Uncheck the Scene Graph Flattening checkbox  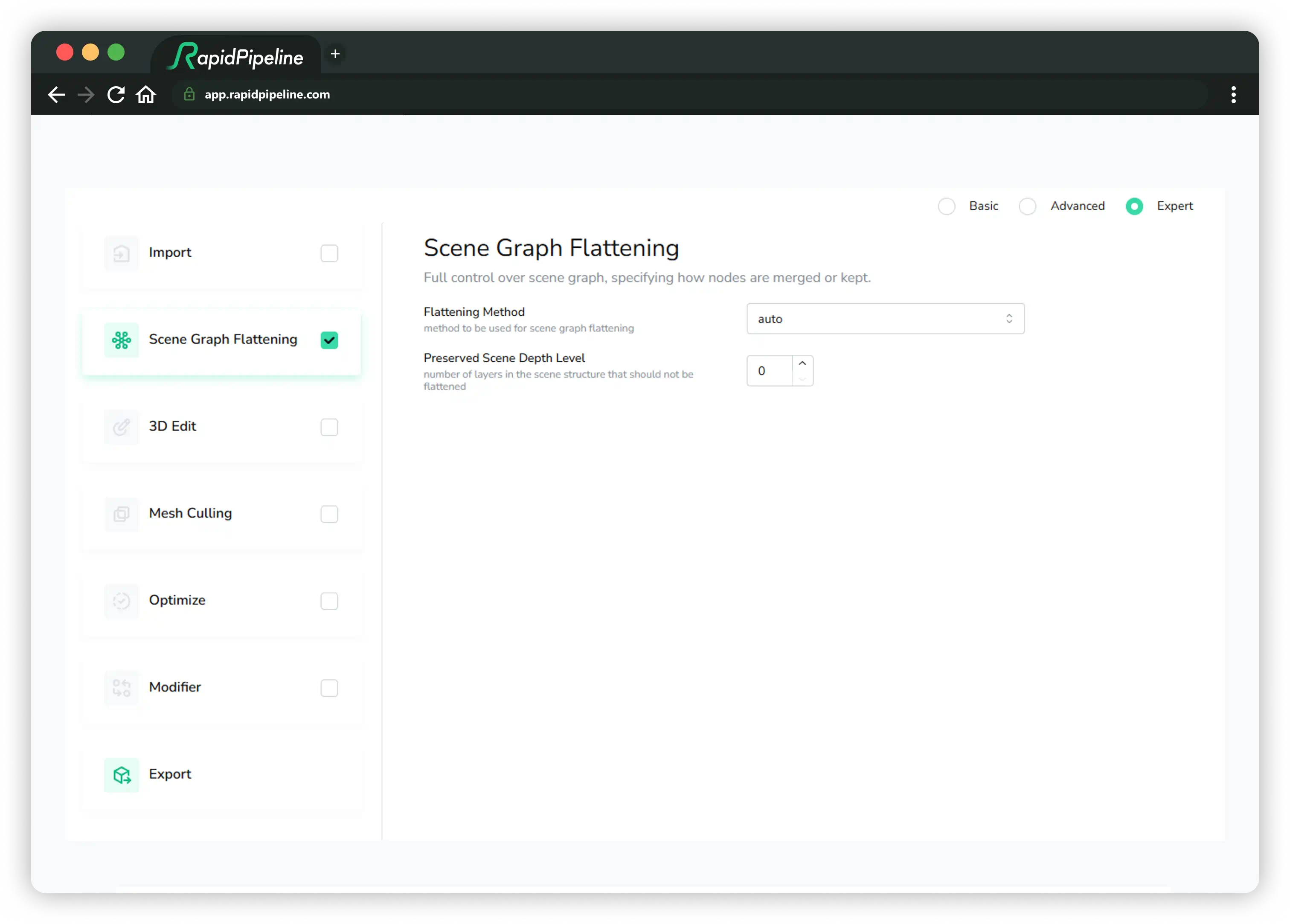point(329,340)
